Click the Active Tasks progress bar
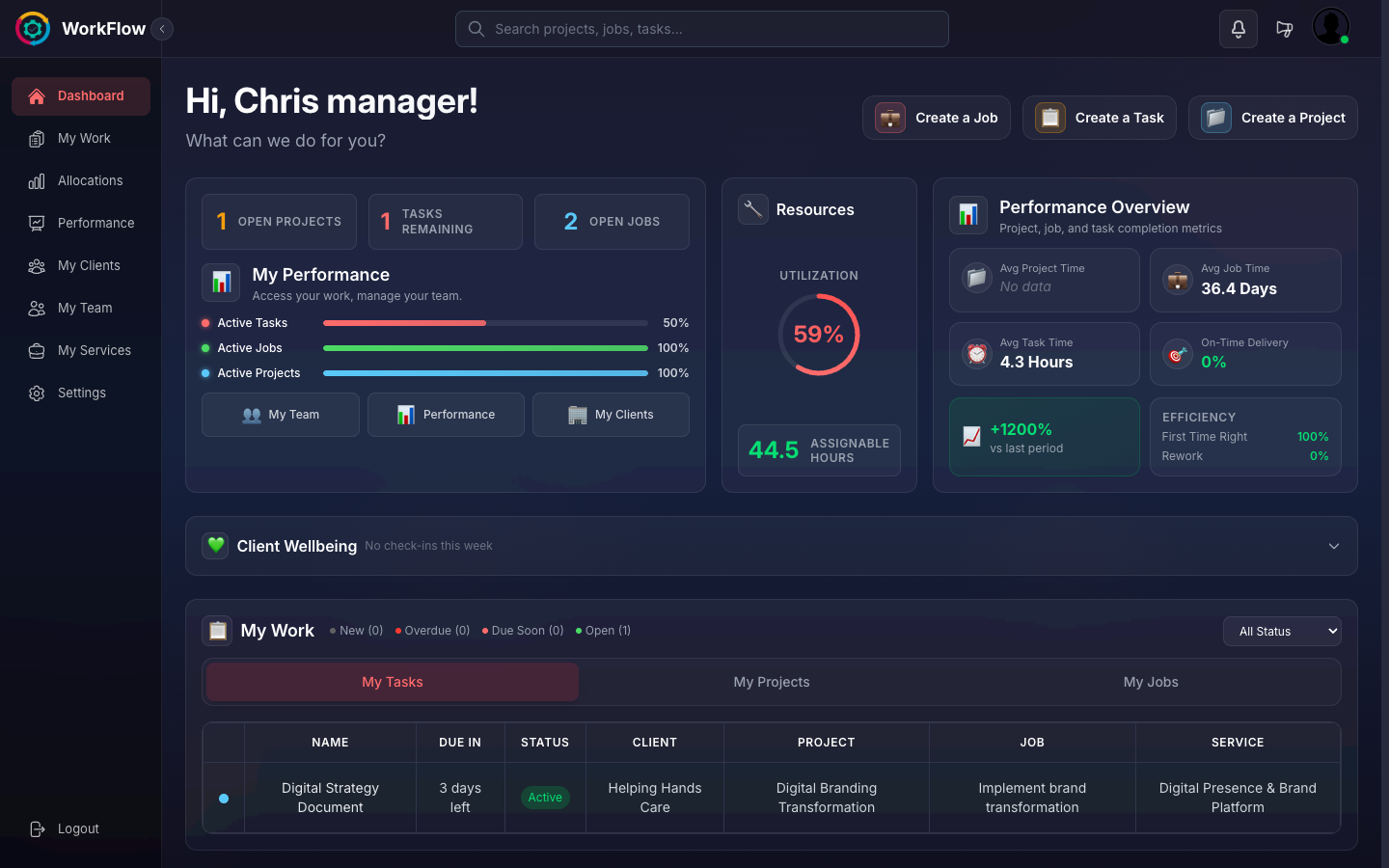The width and height of the screenshot is (1389, 868). 485,322
